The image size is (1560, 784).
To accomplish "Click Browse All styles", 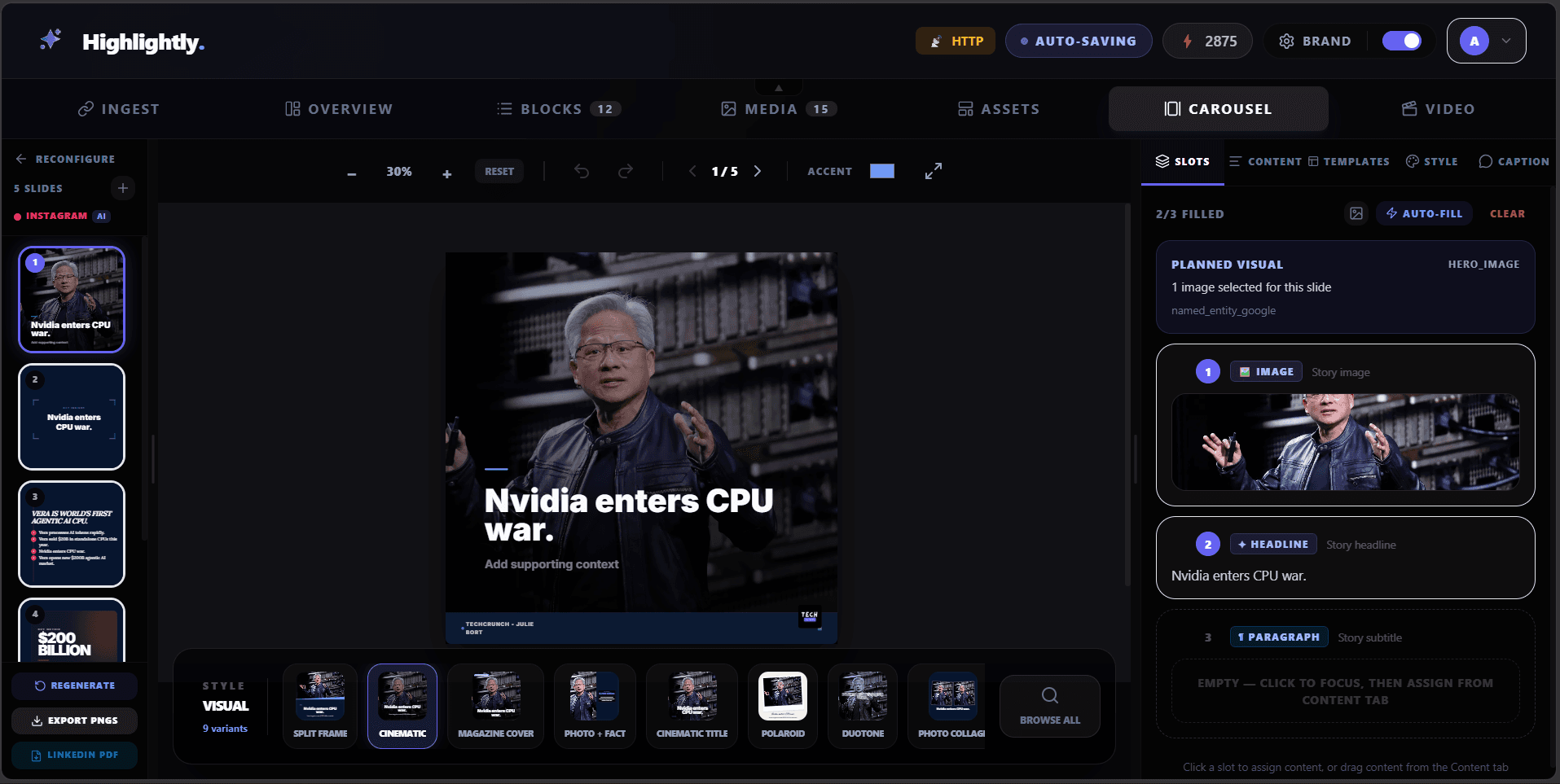I will pyautogui.click(x=1050, y=706).
